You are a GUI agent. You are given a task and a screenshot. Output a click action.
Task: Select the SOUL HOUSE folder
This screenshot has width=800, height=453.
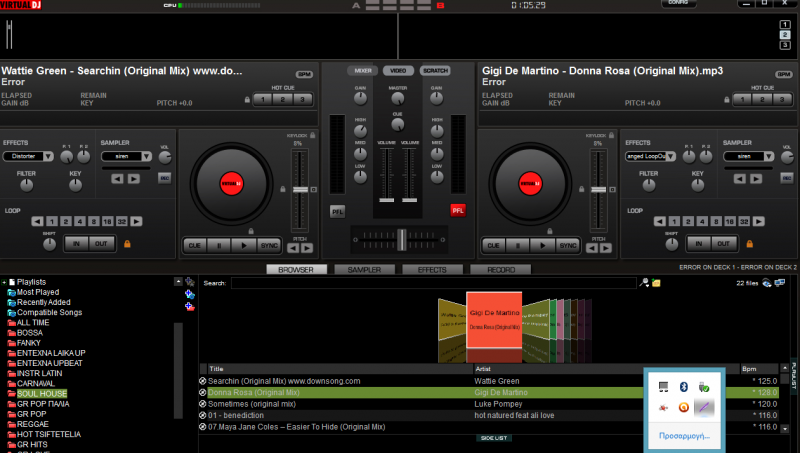point(42,394)
